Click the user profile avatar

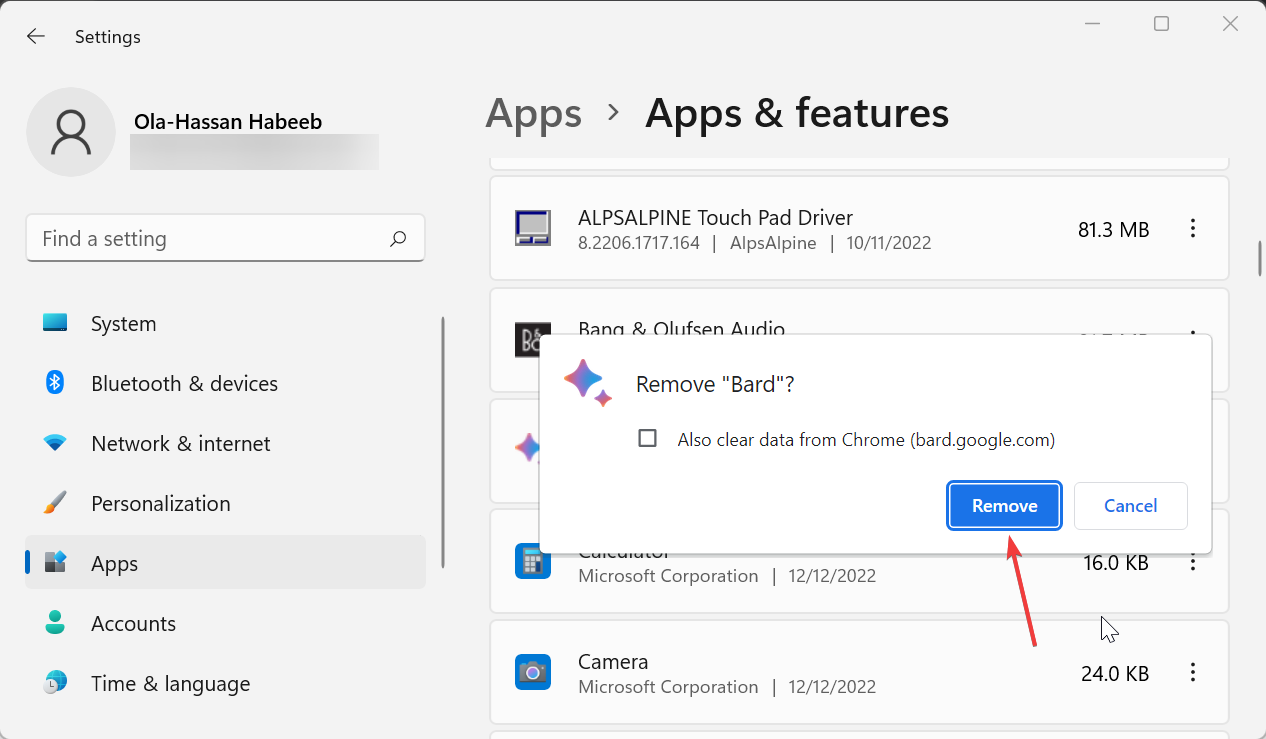coord(71,132)
